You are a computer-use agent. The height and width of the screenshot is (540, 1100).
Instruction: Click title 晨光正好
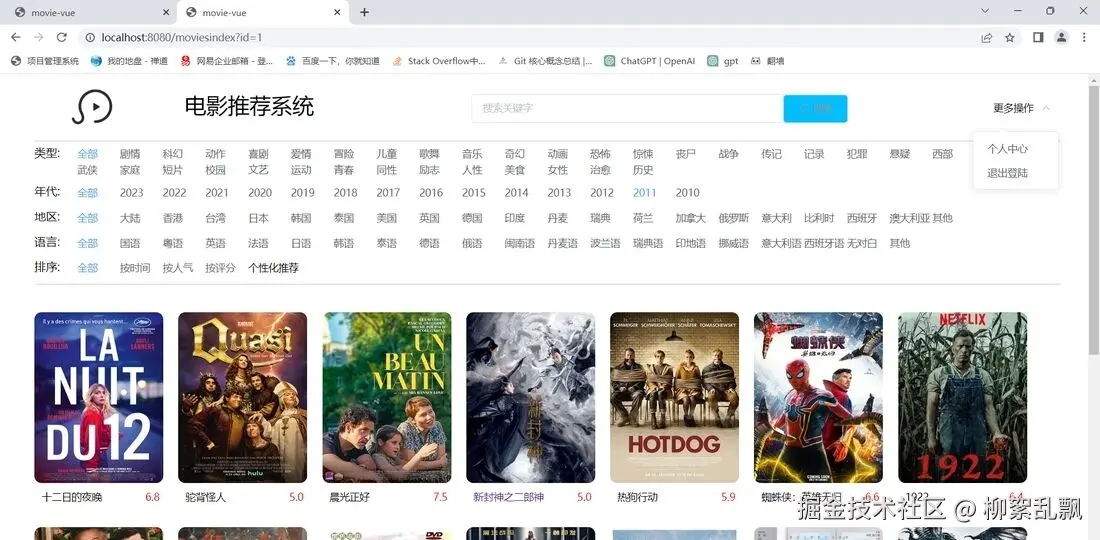tap(349, 497)
